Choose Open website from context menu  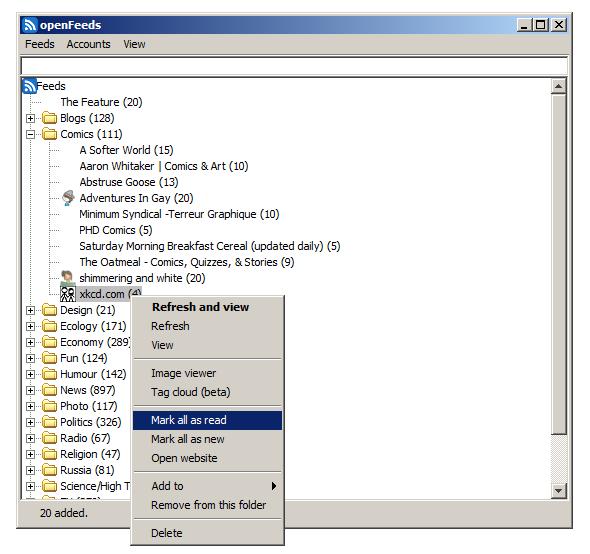tap(208, 458)
